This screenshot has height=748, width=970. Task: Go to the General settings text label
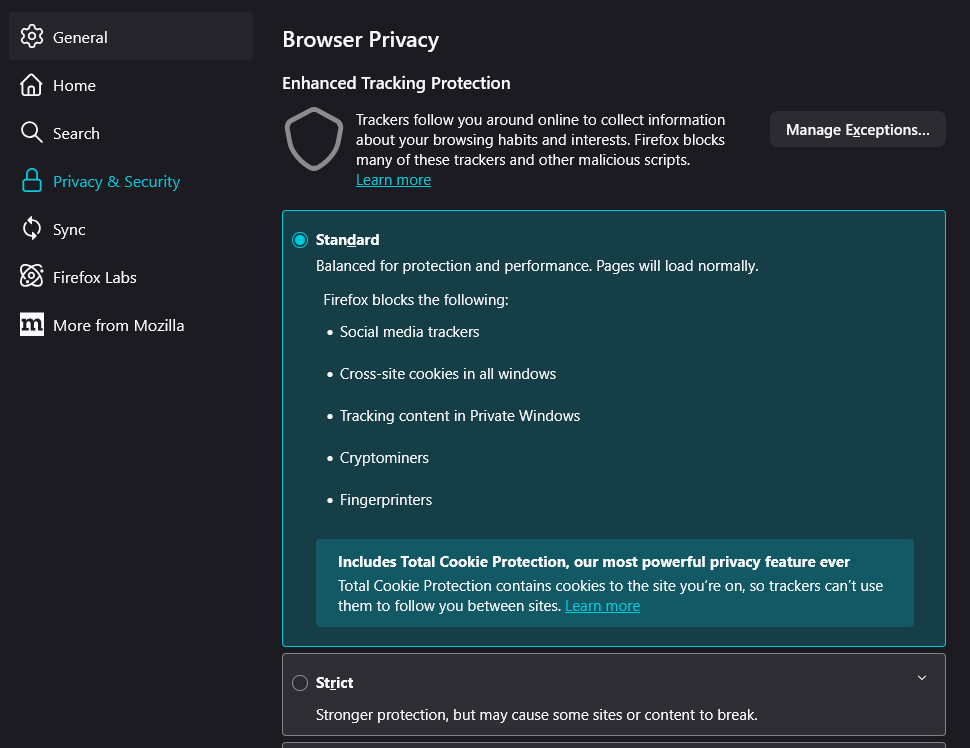pyautogui.click(x=80, y=37)
